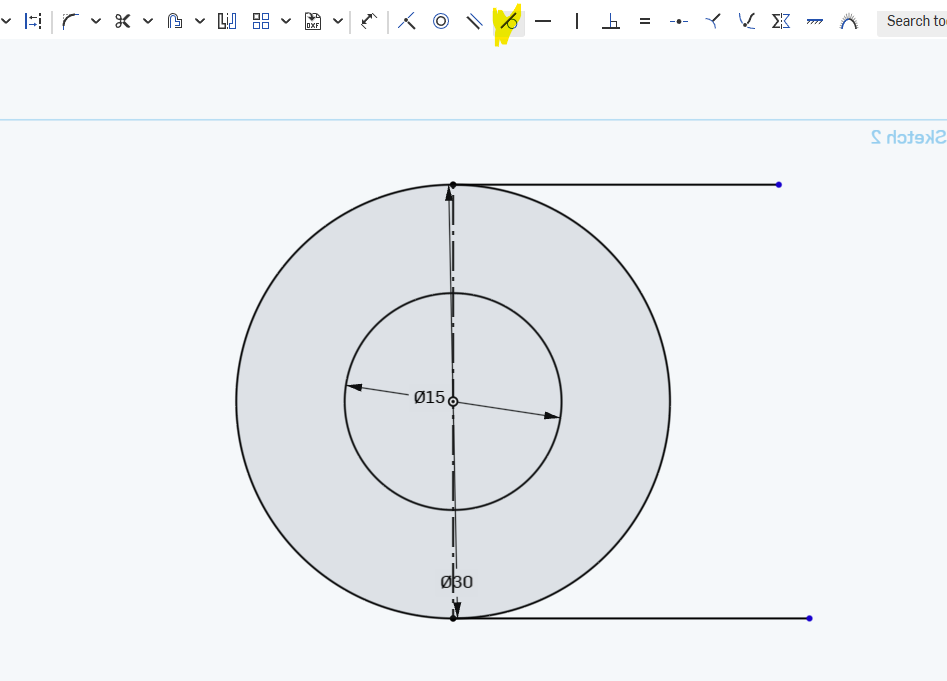The width and height of the screenshot is (947, 681).
Task: Select the Linear Pattern tool
Action: point(261,21)
